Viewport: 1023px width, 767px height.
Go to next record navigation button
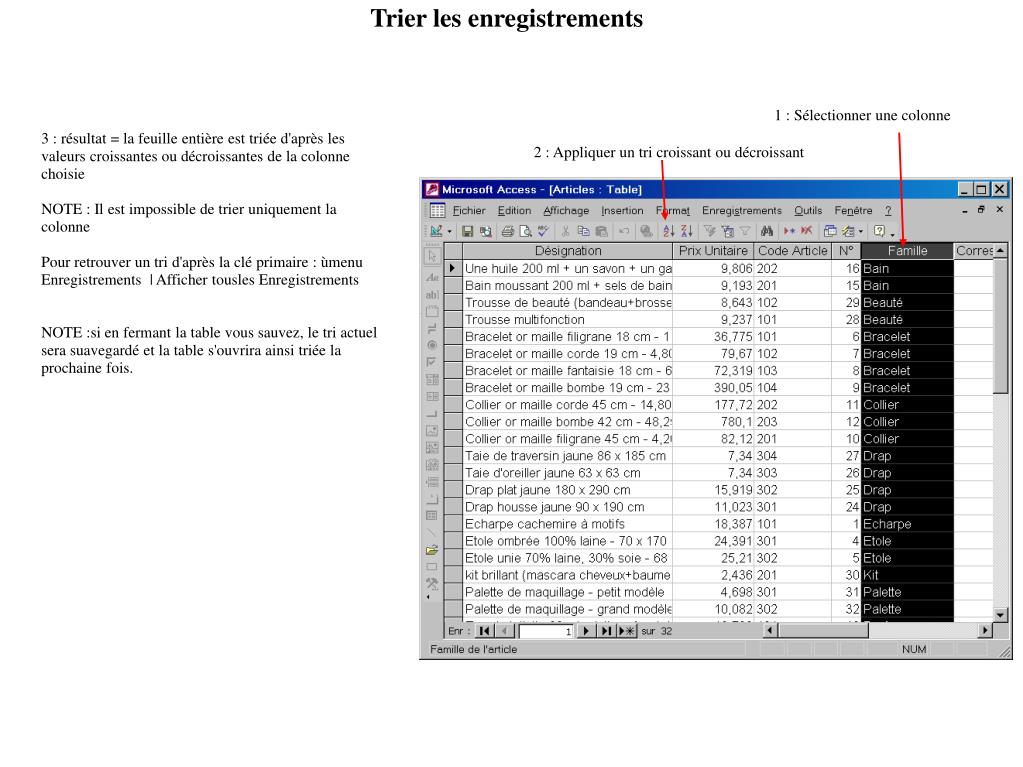[x=586, y=631]
